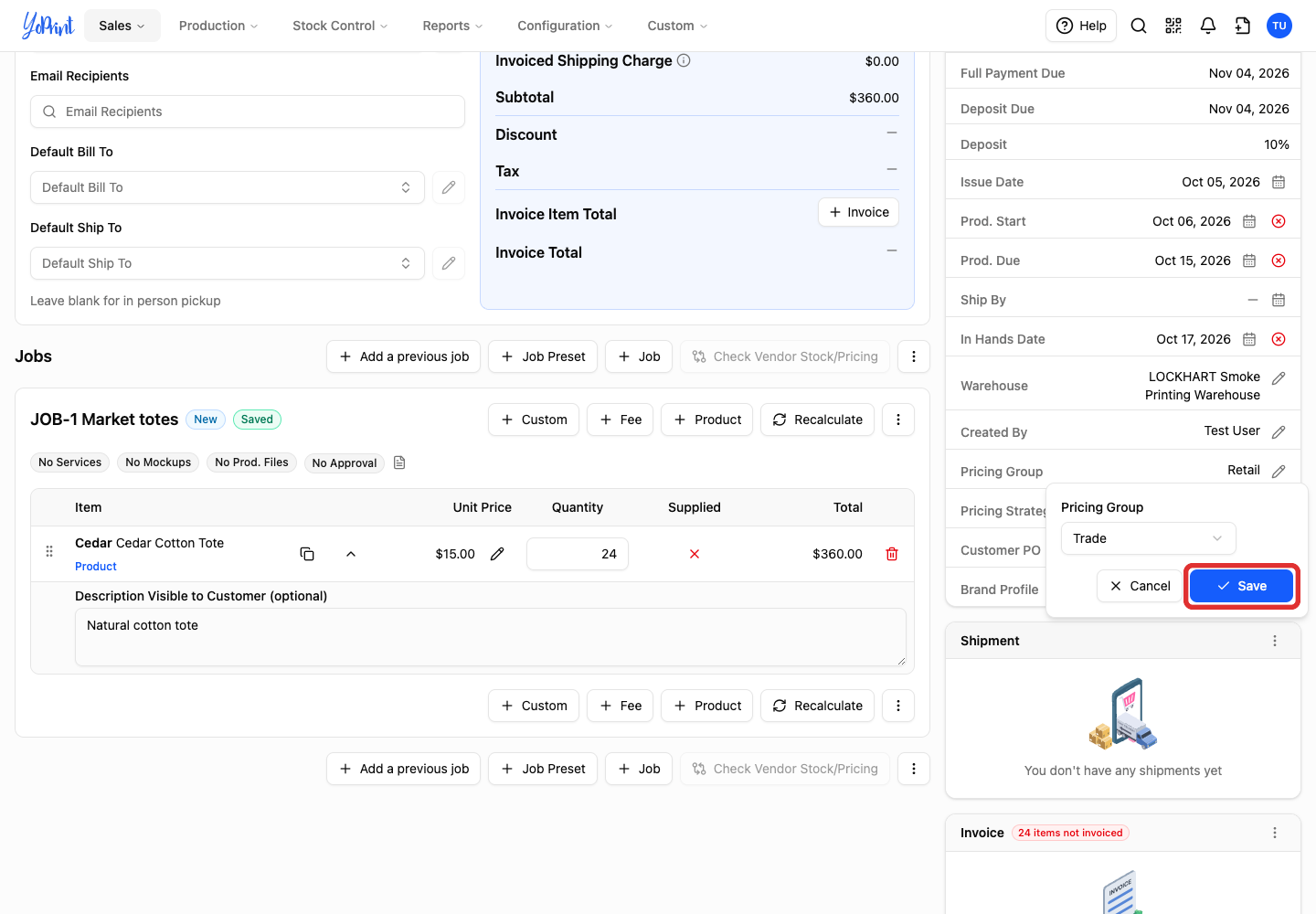Show info about Invoiced Shipping Charge
This screenshot has width=1316, height=914.
[x=684, y=60]
